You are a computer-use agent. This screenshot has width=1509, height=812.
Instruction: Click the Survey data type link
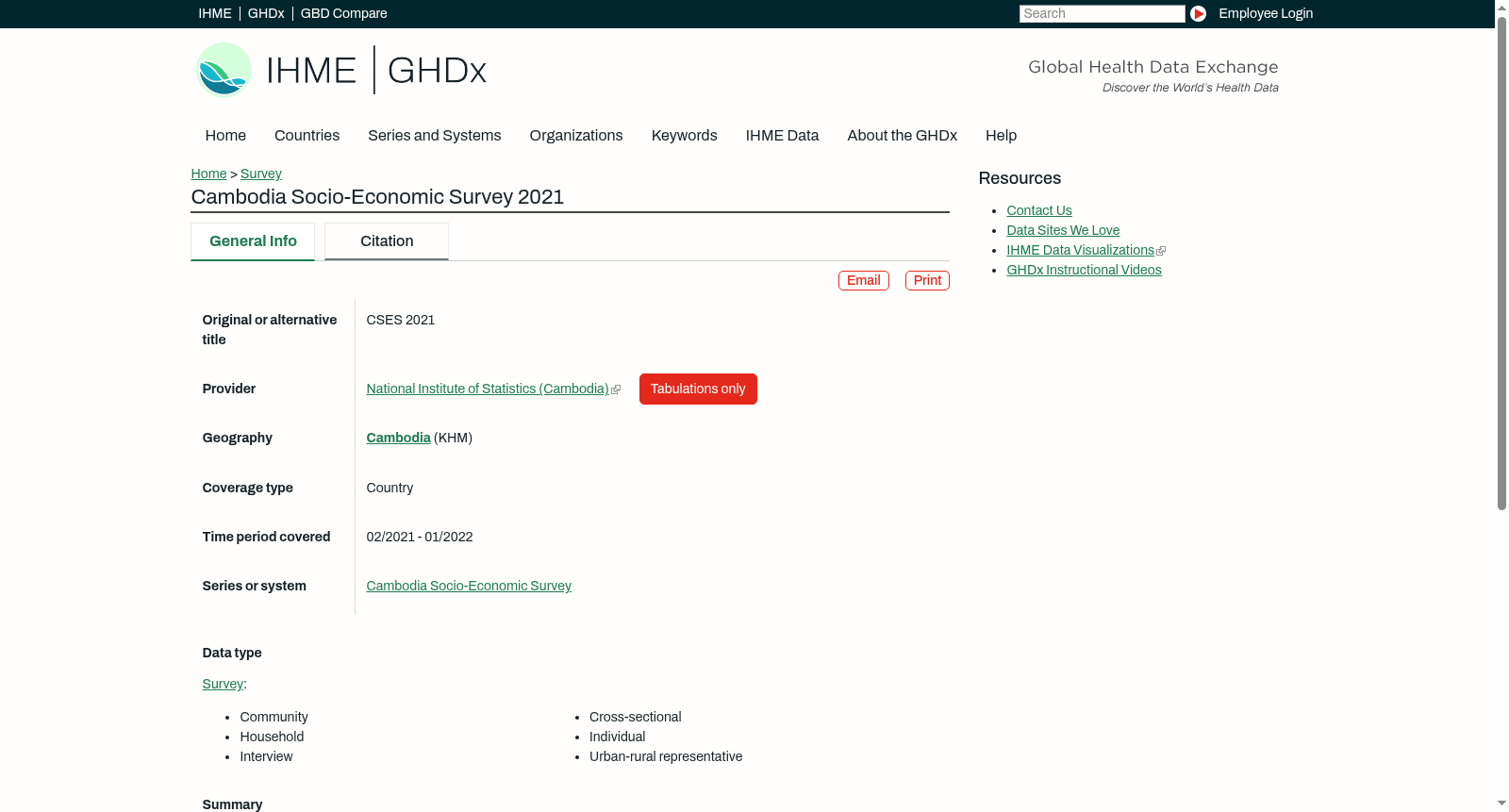(x=223, y=684)
